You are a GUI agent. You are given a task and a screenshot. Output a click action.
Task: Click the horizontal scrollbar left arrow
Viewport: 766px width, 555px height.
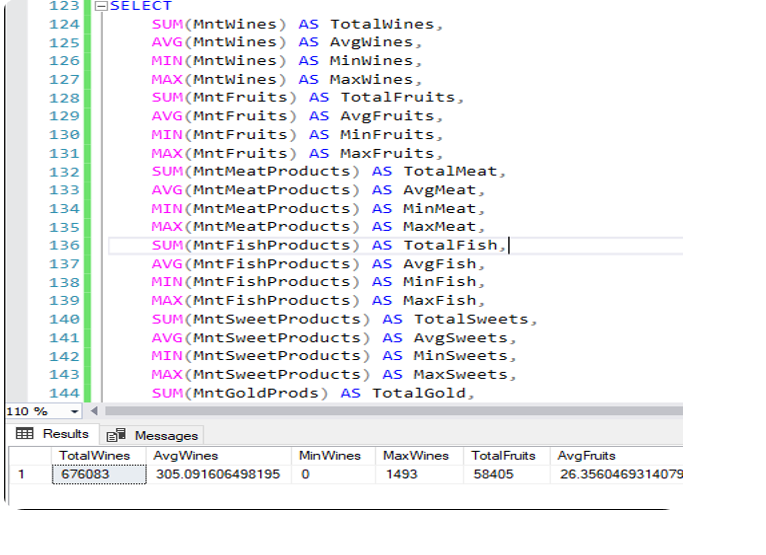(x=94, y=411)
